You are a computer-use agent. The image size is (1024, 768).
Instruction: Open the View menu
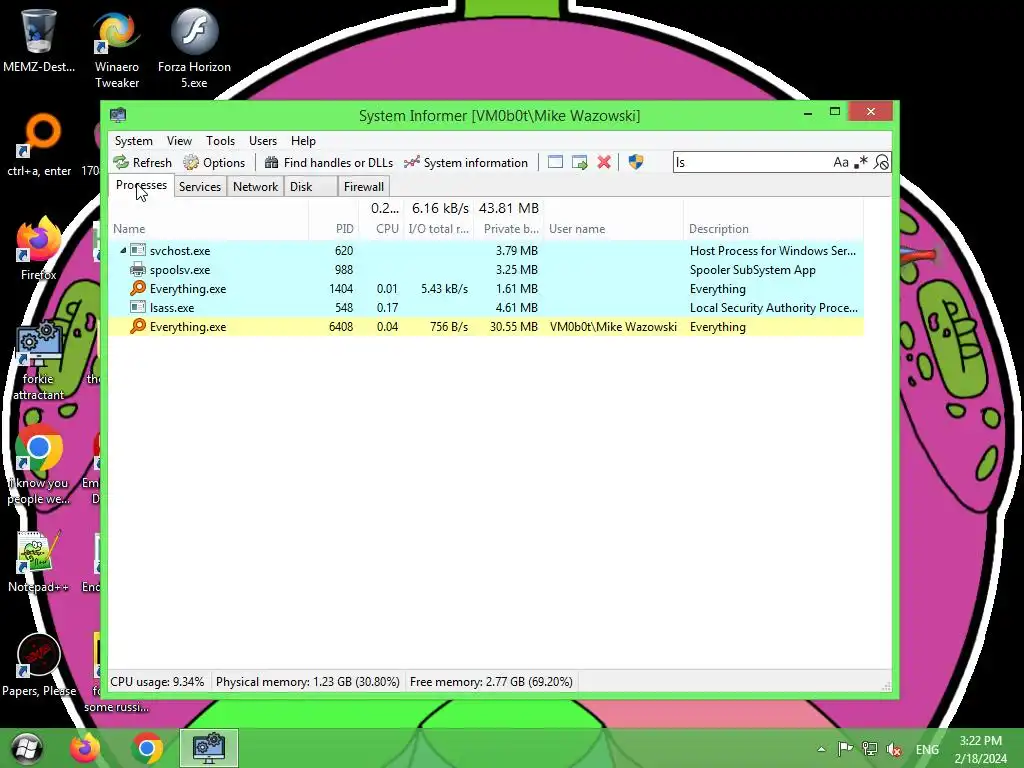coord(179,141)
